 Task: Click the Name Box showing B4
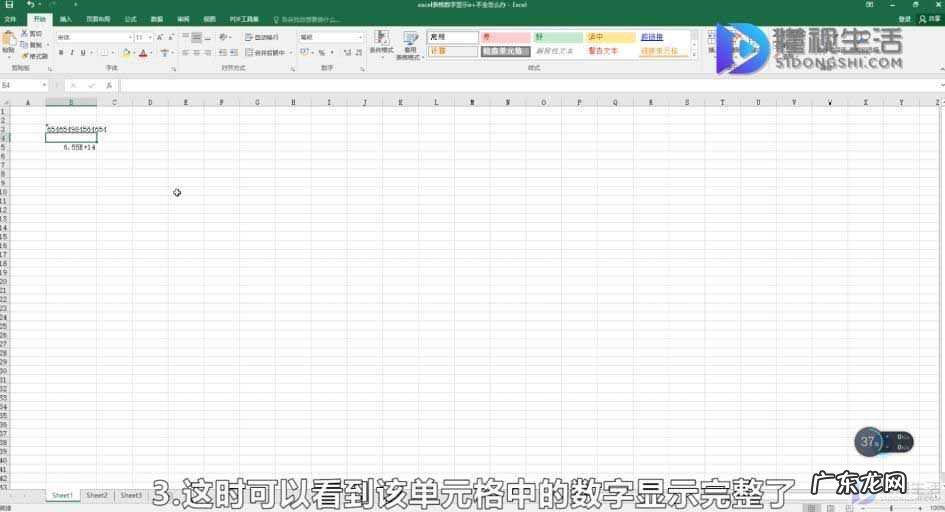[21, 86]
